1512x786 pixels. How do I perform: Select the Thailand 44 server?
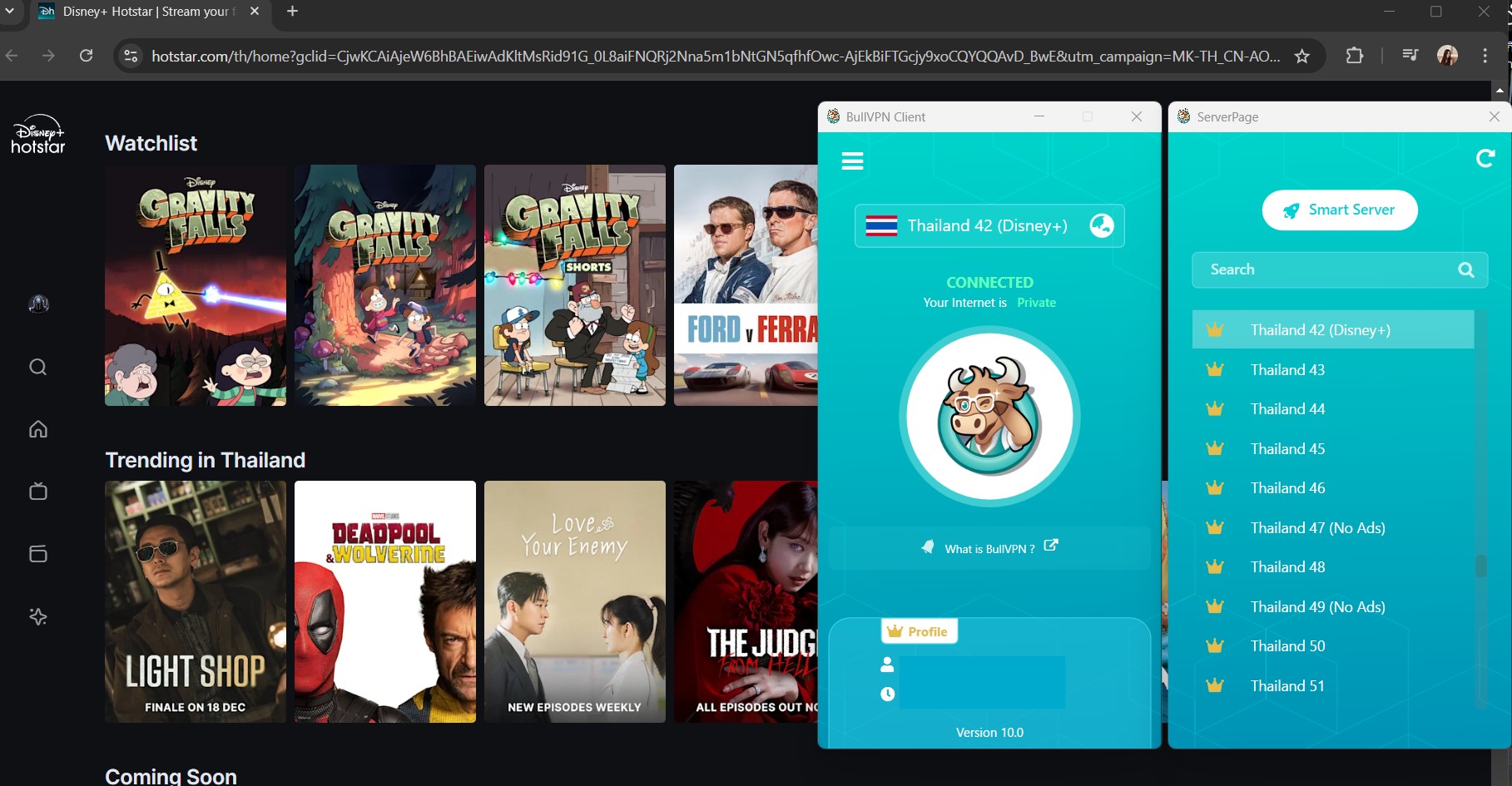pos(1332,408)
